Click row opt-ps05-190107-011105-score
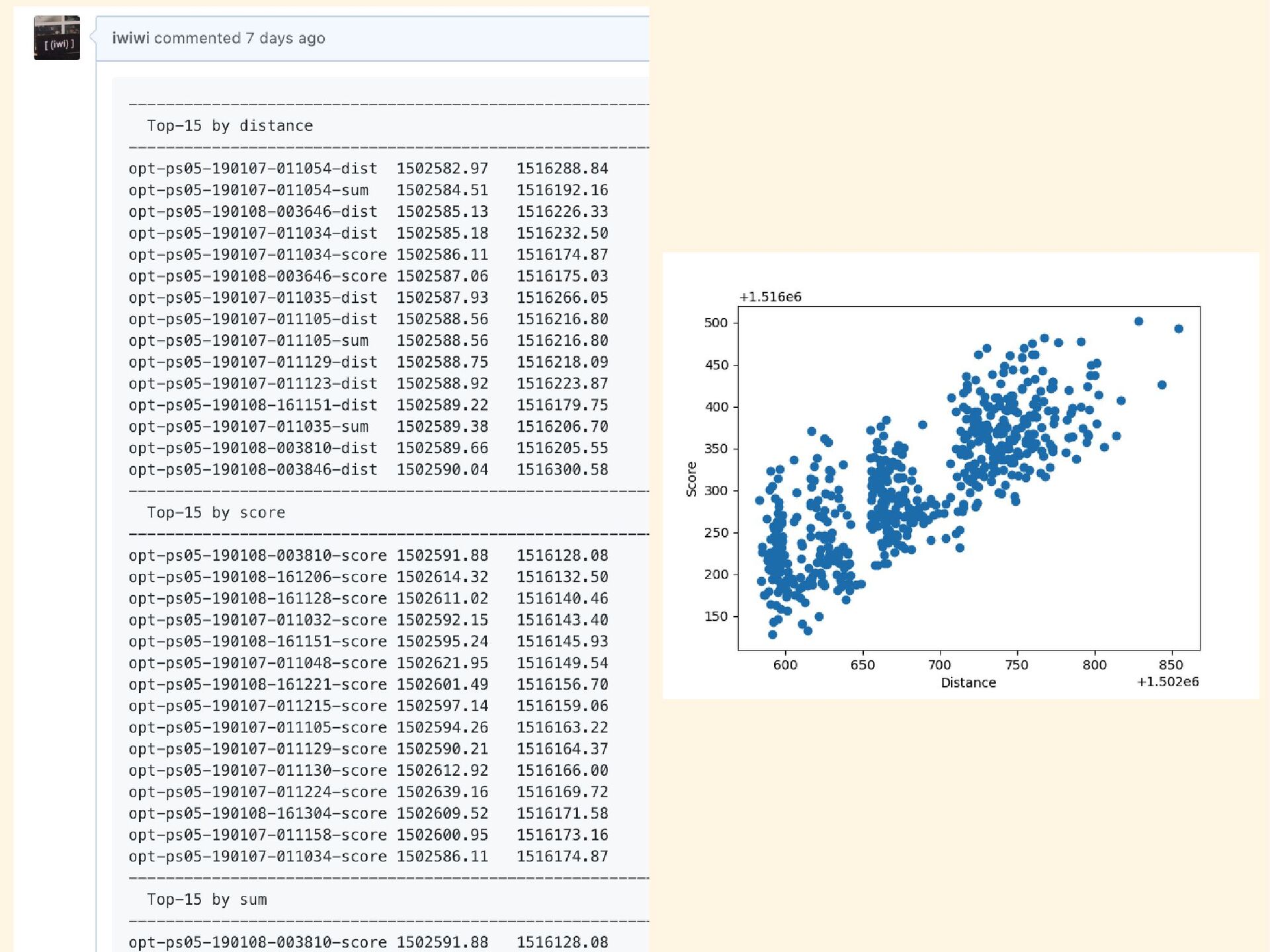This screenshot has width=1270, height=952. 368,727
